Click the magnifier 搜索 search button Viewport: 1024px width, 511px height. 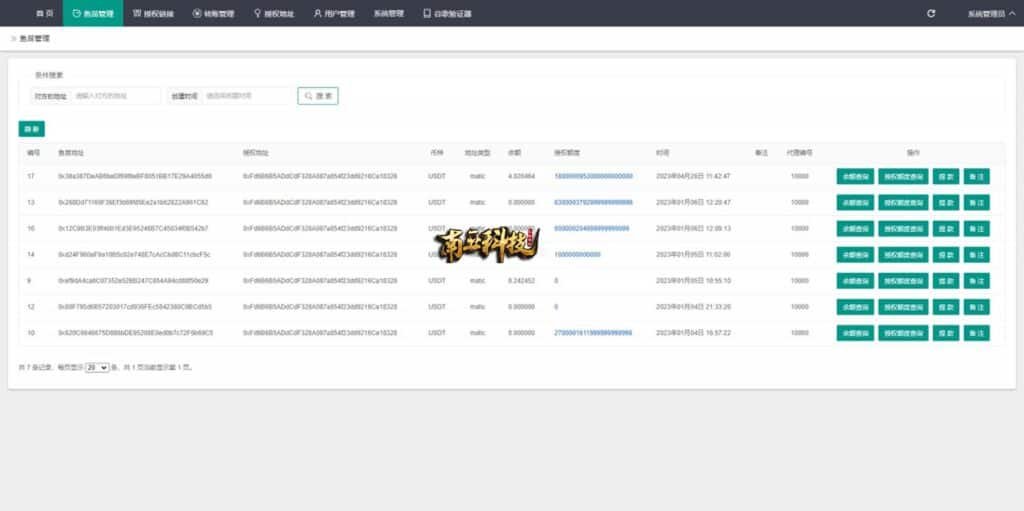318,96
